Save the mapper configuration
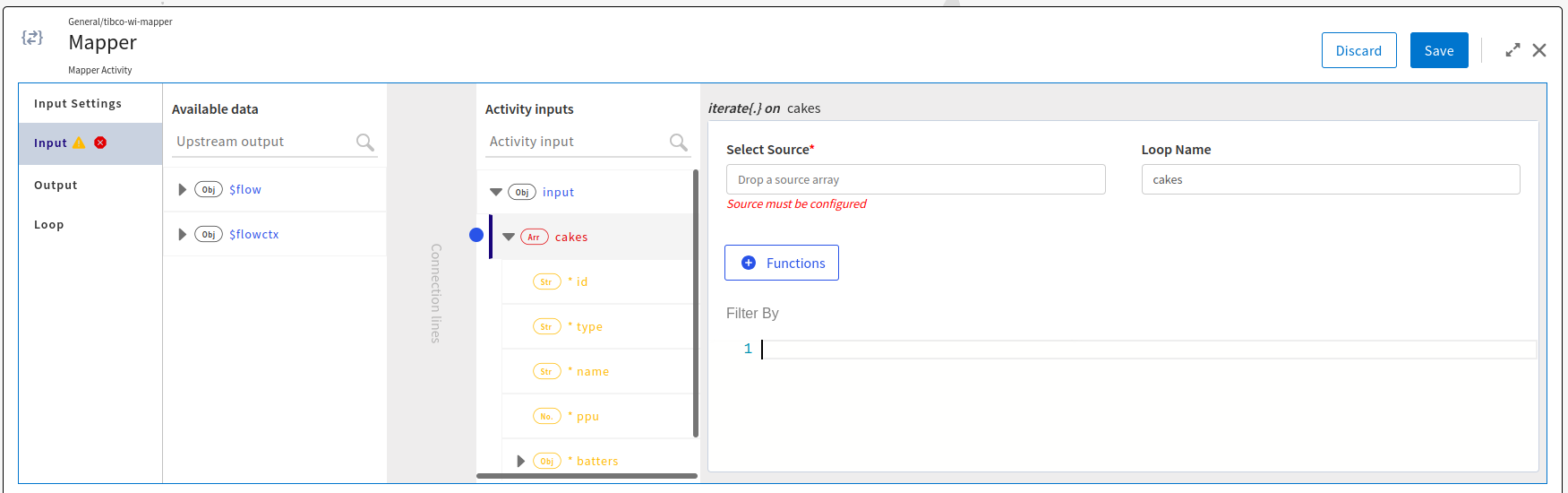Viewport: 1568px width, 493px height. (1439, 50)
